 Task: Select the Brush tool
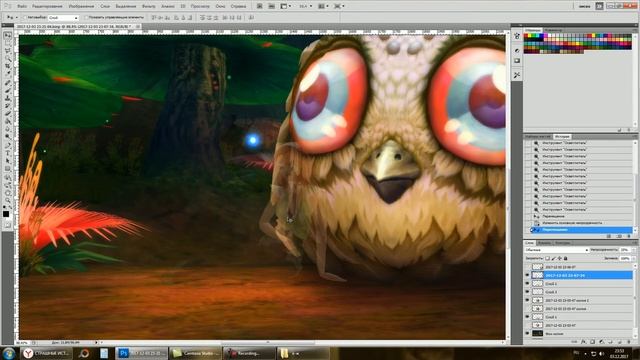7,91
